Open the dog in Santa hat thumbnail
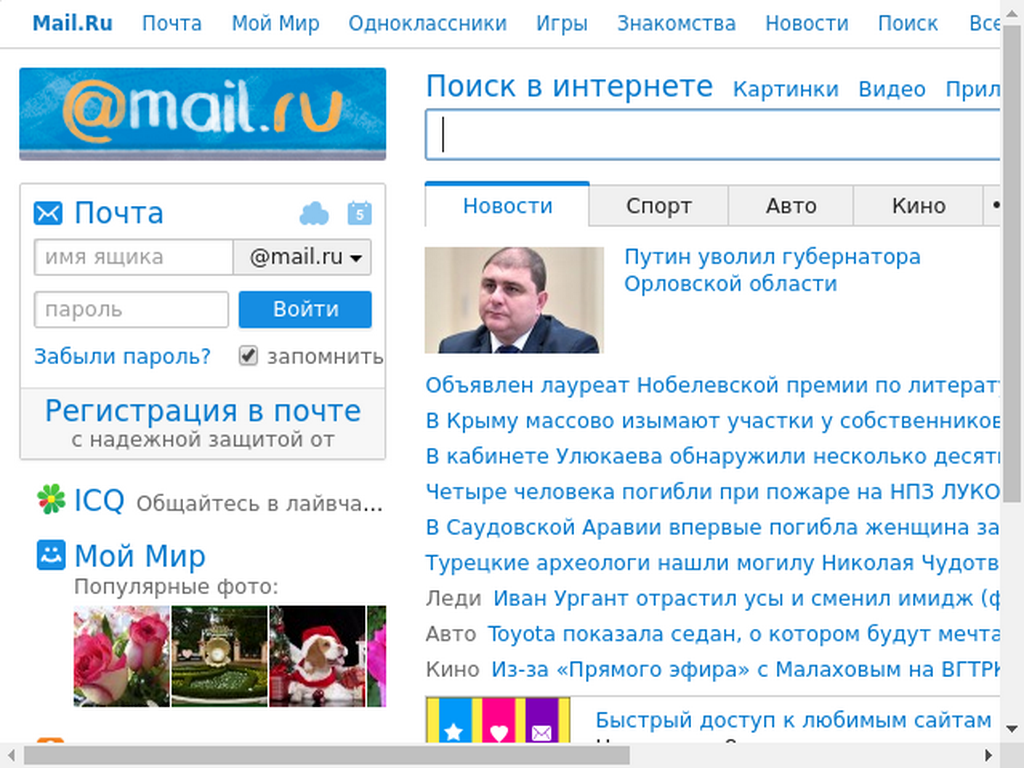The width and height of the screenshot is (1024, 768). (317, 656)
